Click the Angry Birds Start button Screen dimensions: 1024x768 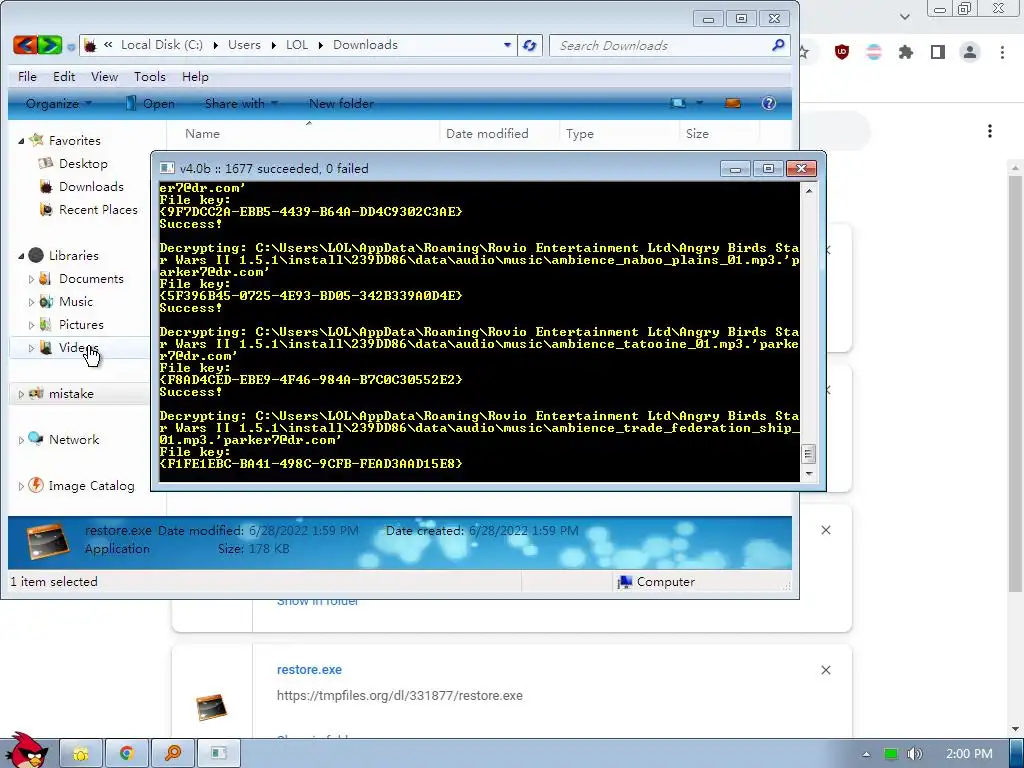pyautogui.click(x=26, y=750)
